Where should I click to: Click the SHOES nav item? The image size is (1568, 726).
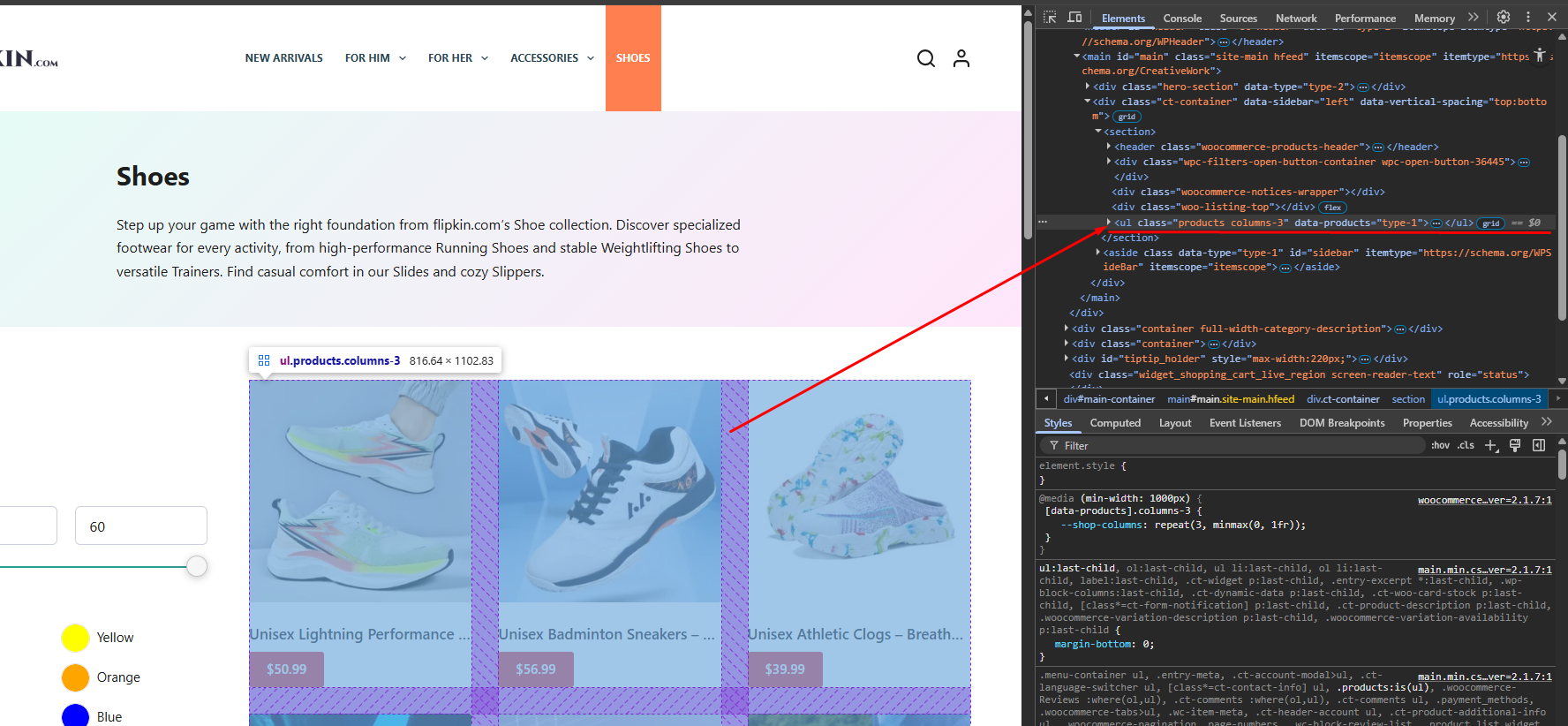pos(633,58)
